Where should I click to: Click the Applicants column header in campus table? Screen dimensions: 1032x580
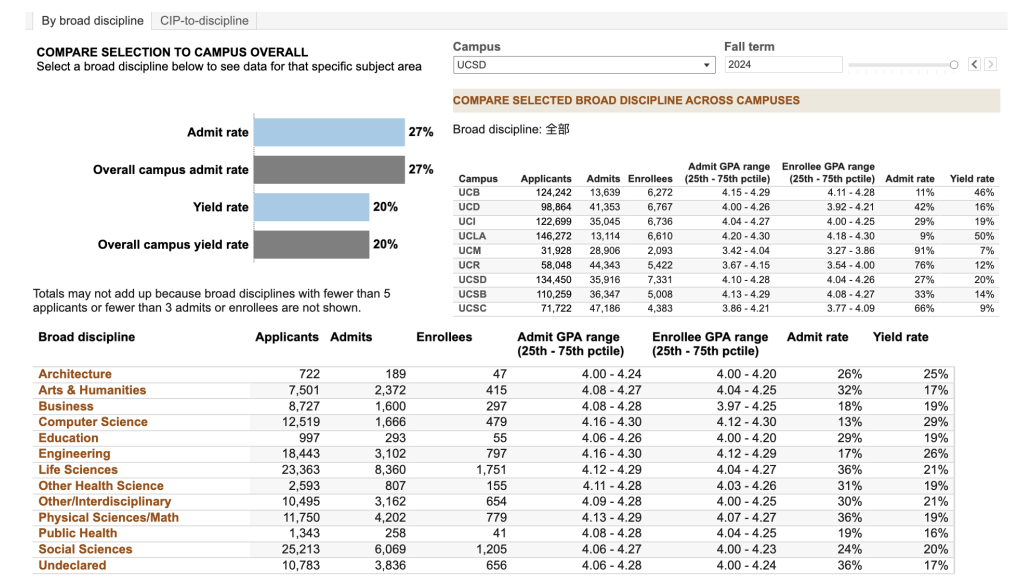[546, 179]
